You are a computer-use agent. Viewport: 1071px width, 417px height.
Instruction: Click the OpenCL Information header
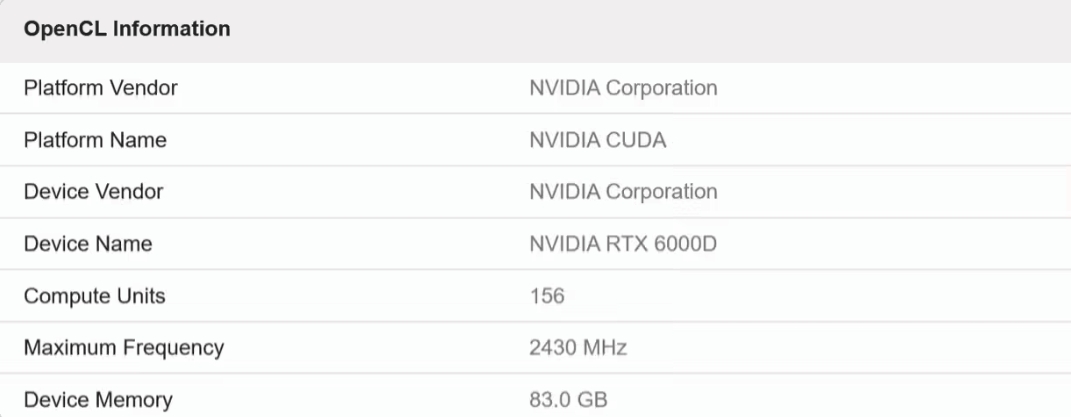pyautogui.click(x=127, y=29)
